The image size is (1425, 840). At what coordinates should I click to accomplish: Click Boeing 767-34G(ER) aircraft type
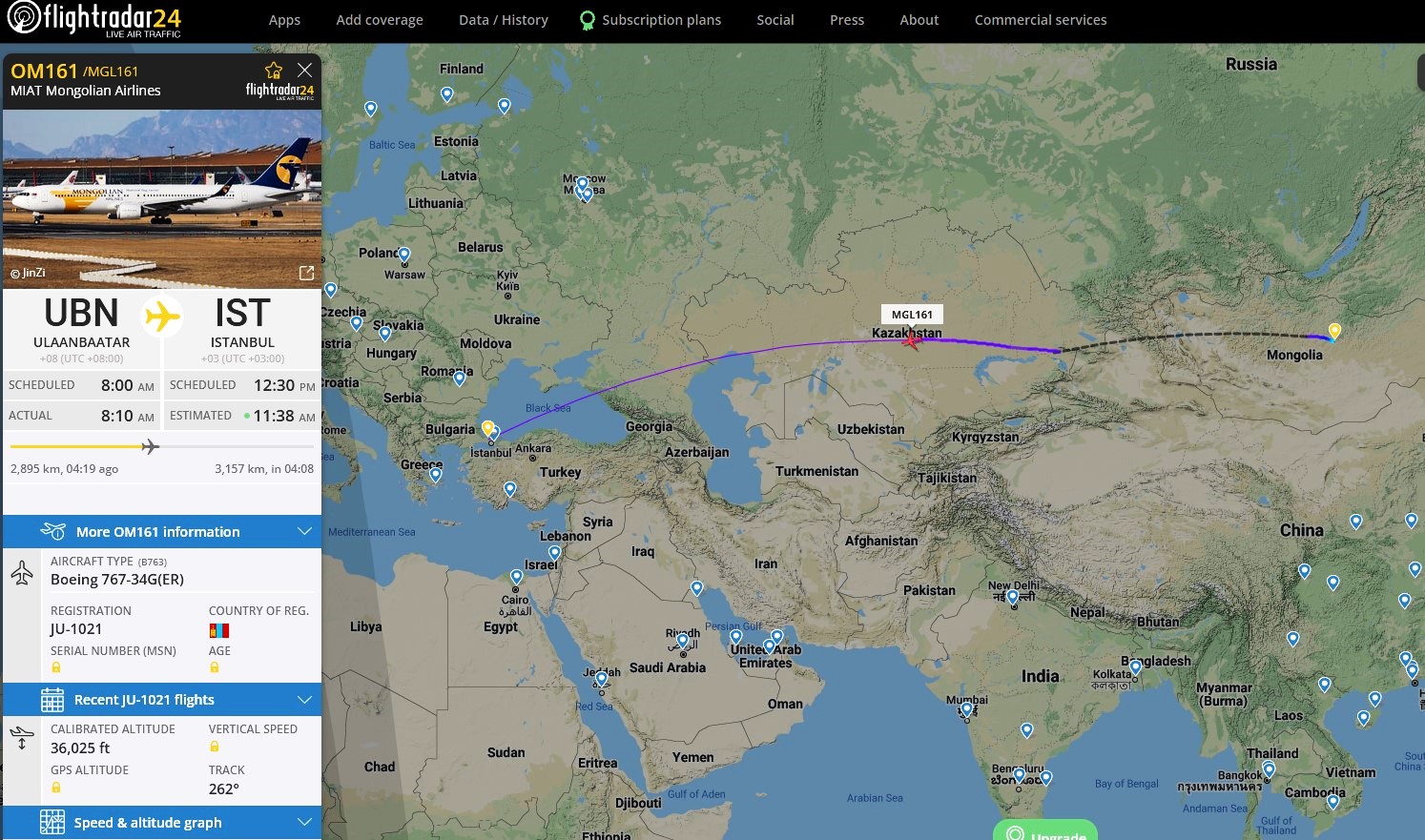coord(117,580)
